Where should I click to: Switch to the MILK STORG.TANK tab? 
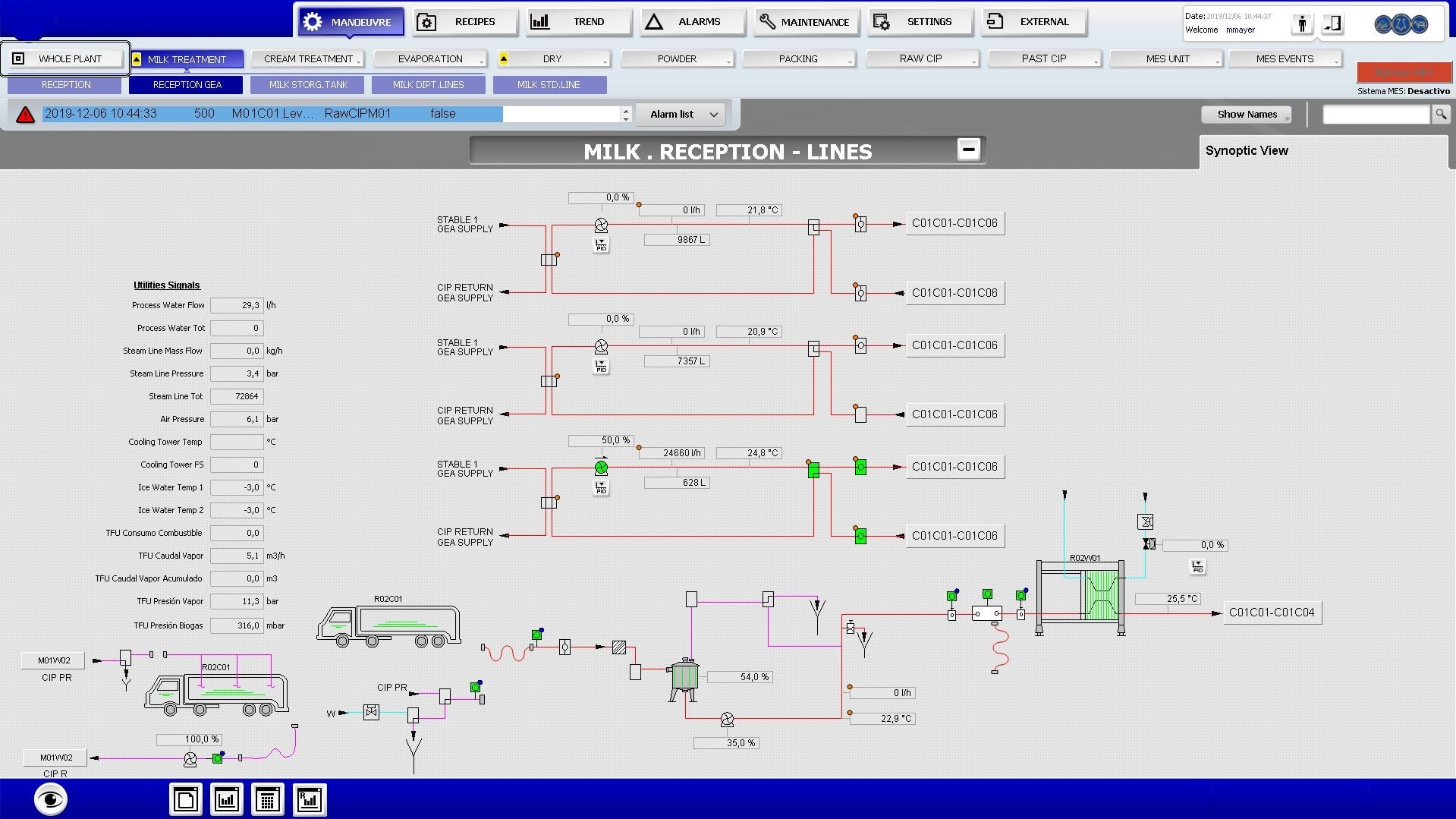tap(308, 84)
